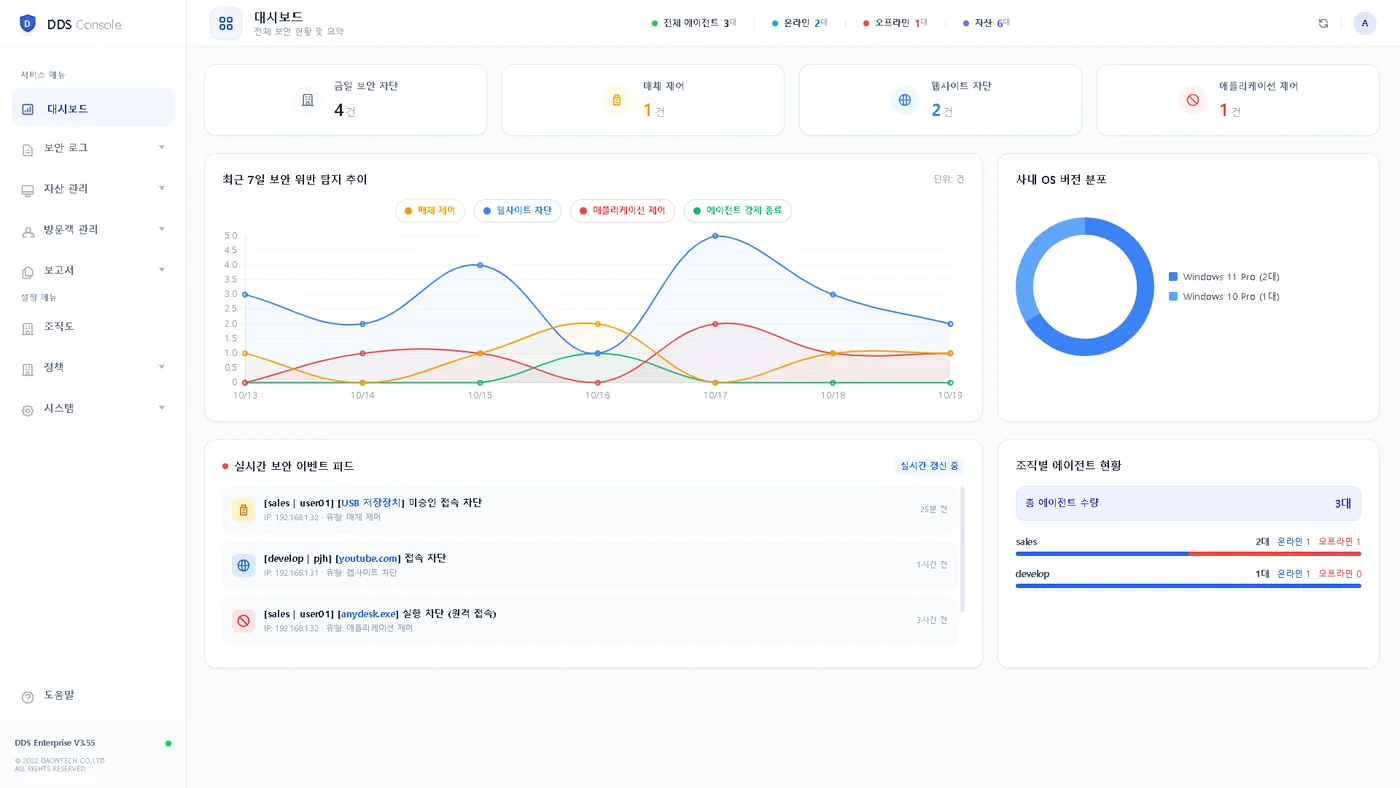
Task: Click the sales agent status progress bar
Action: 1188,553
